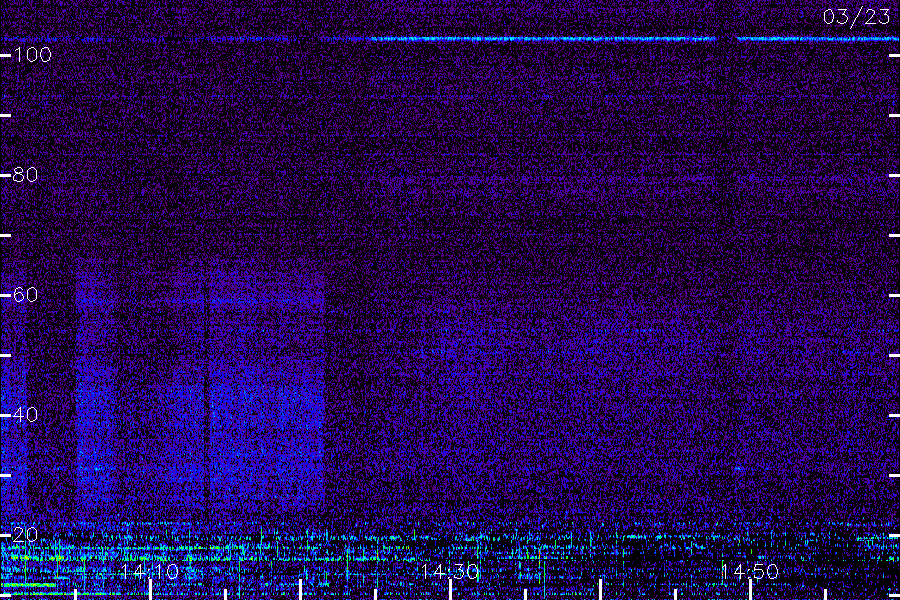Click the 14:50 time label

749,571
